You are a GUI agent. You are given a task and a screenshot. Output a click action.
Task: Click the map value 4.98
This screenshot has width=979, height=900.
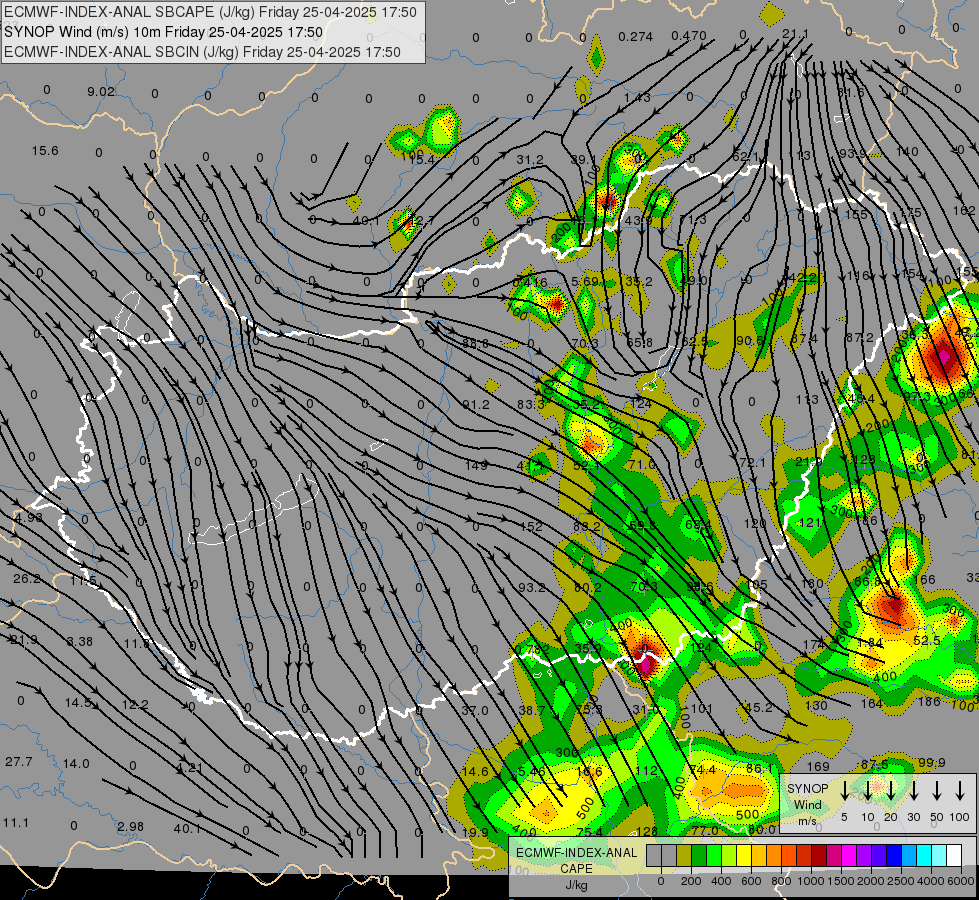pos(28,518)
